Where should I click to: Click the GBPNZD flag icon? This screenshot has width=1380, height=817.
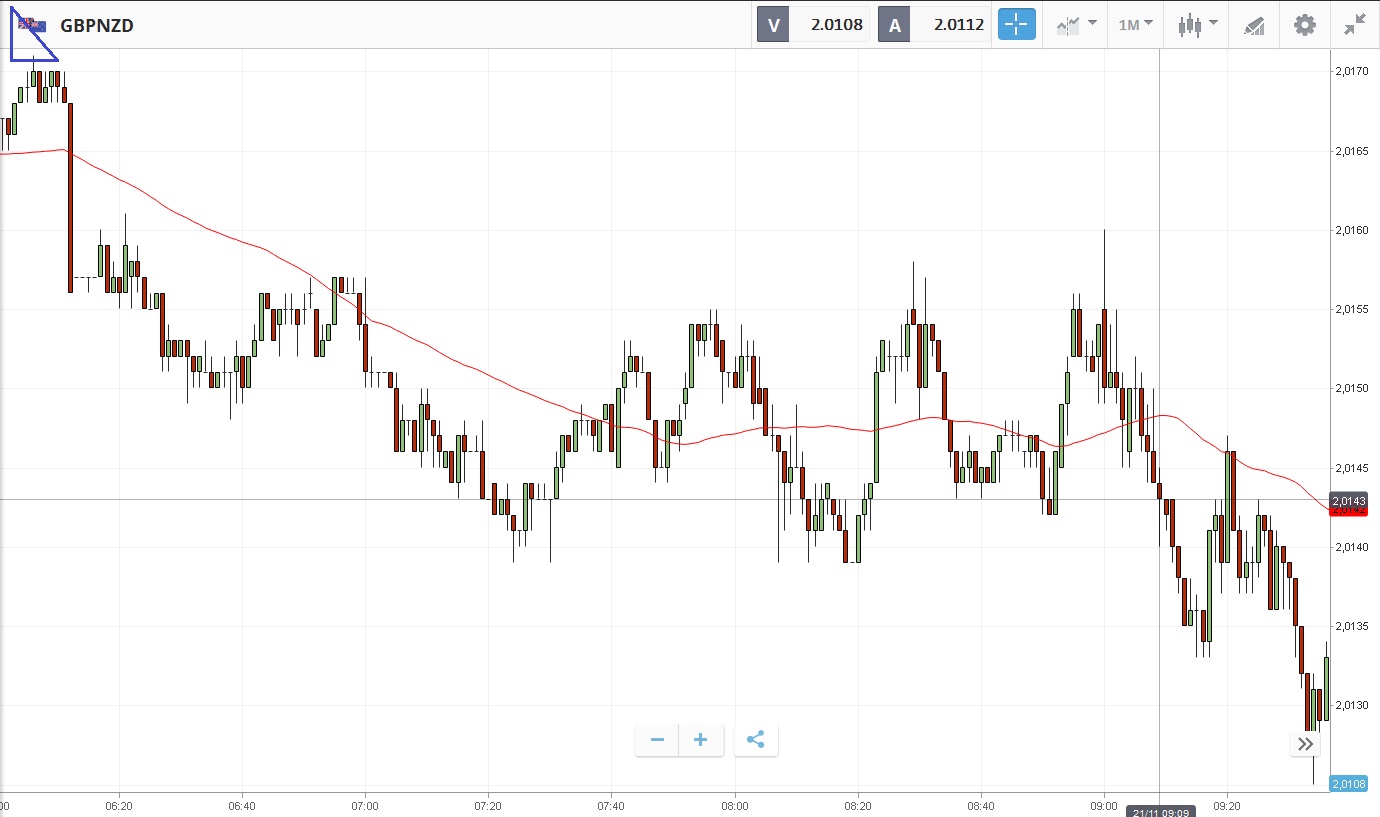click(x=32, y=24)
